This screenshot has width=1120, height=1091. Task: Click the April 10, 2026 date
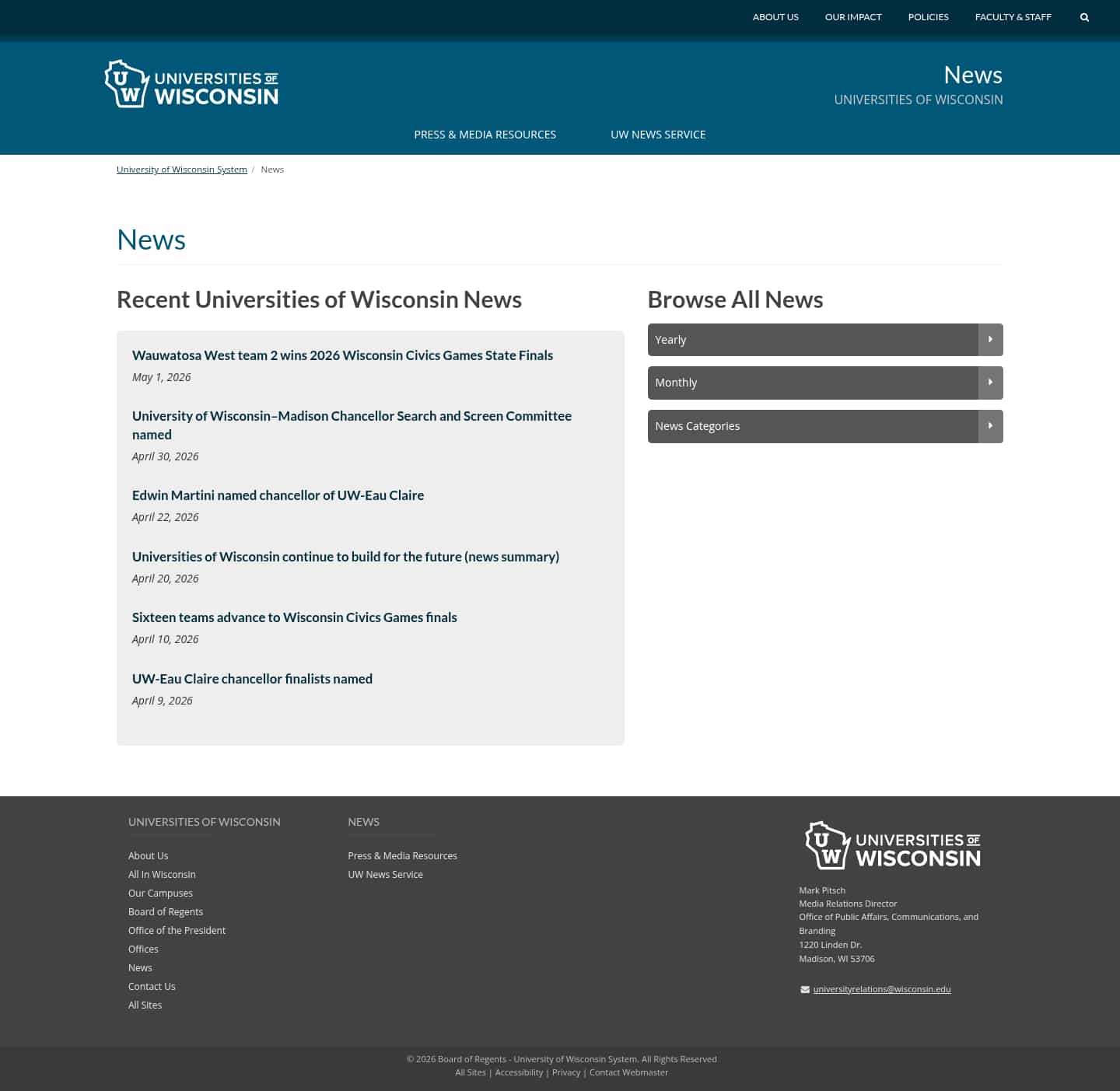click(165, 639)
